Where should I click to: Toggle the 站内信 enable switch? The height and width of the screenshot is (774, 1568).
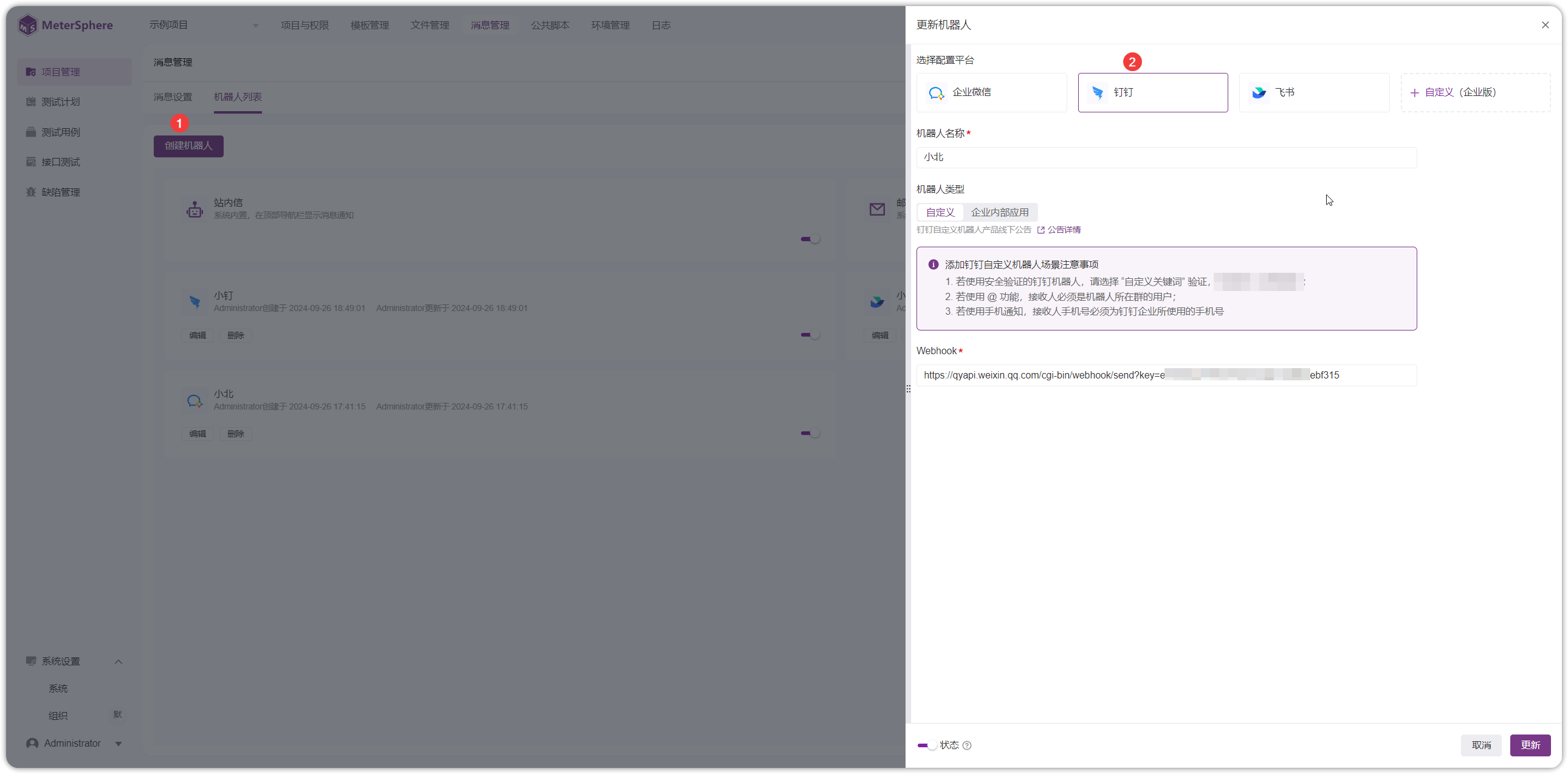[x=810, y=239]
